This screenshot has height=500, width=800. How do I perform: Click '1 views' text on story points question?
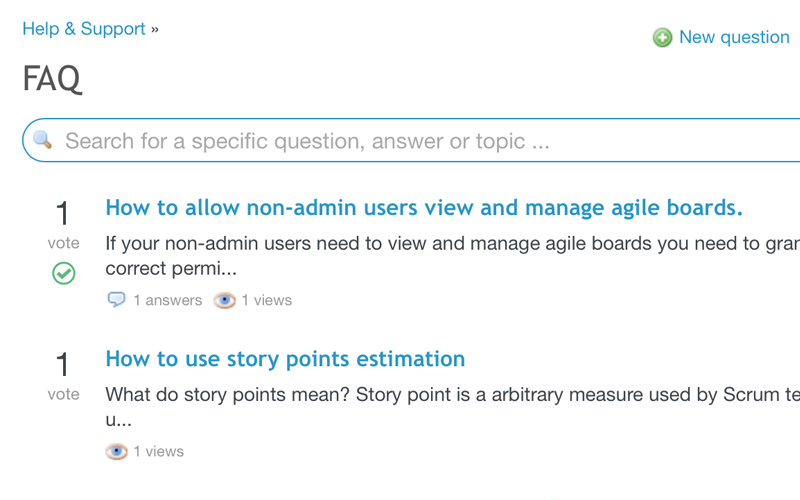pos(159,451)
